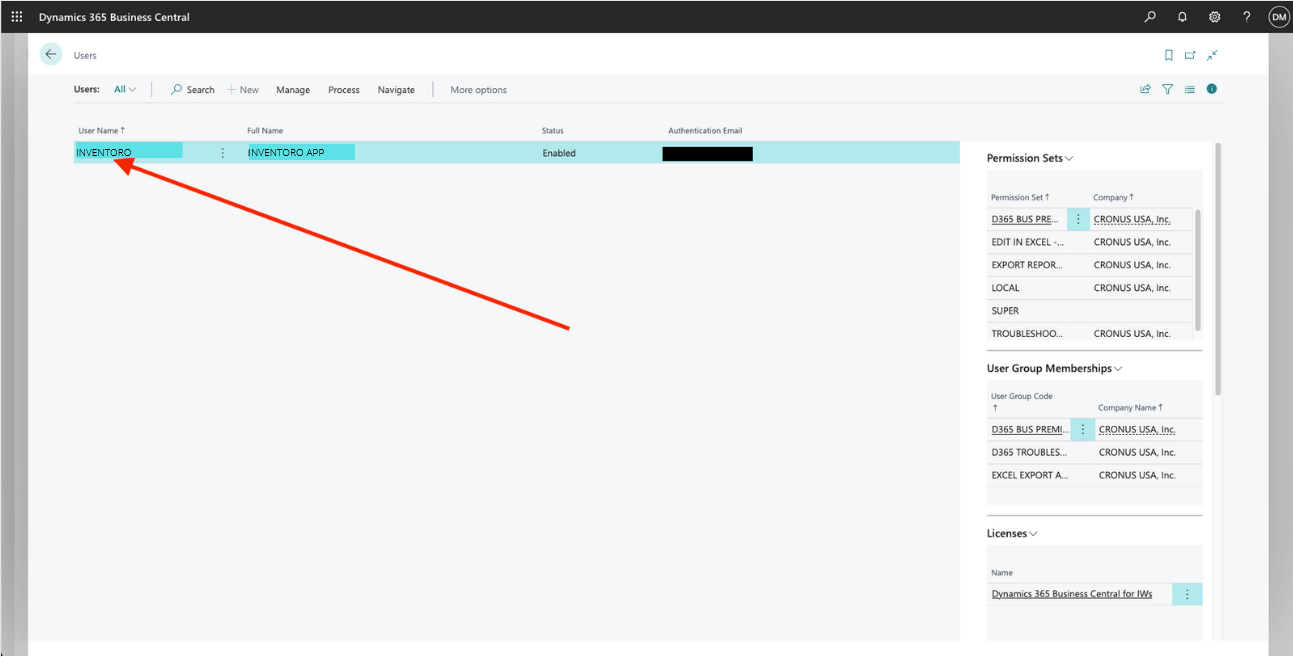Image resolution: width=1293 pixels, height=657 pixels.
Task: Bookmark this Users page
Action: (x=1168, y=56)
